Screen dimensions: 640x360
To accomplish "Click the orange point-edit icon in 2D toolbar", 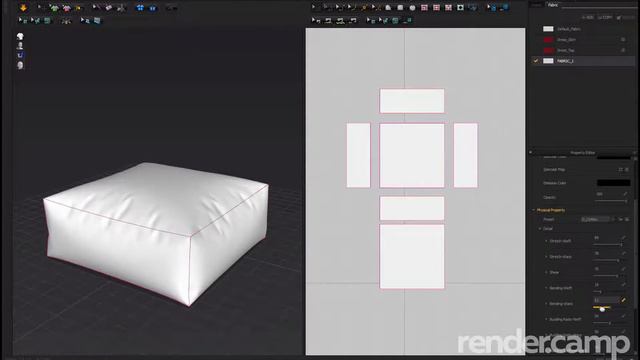I will (364, 7).
